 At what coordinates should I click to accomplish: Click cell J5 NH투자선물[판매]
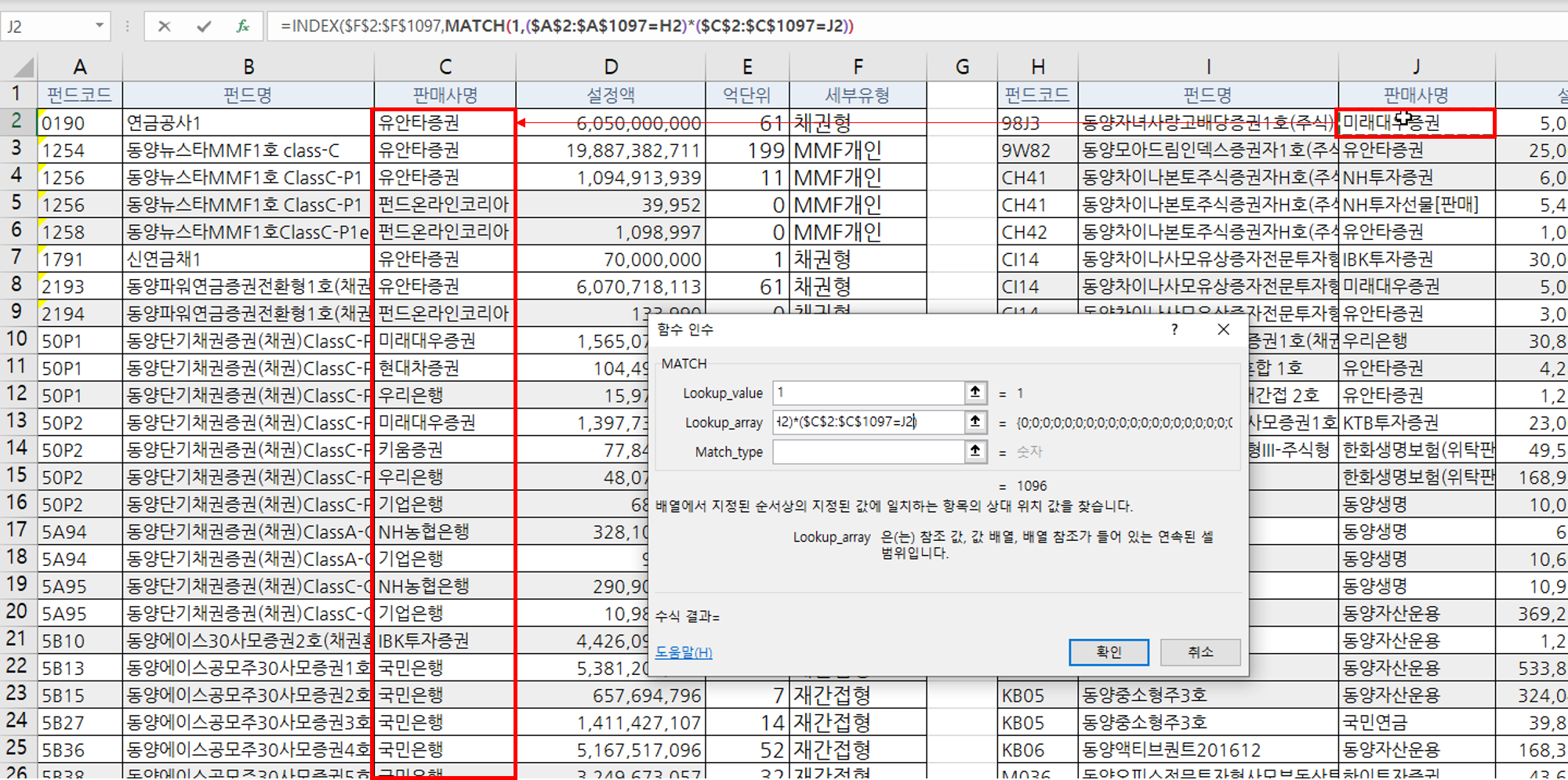(x=1417, y=204)
